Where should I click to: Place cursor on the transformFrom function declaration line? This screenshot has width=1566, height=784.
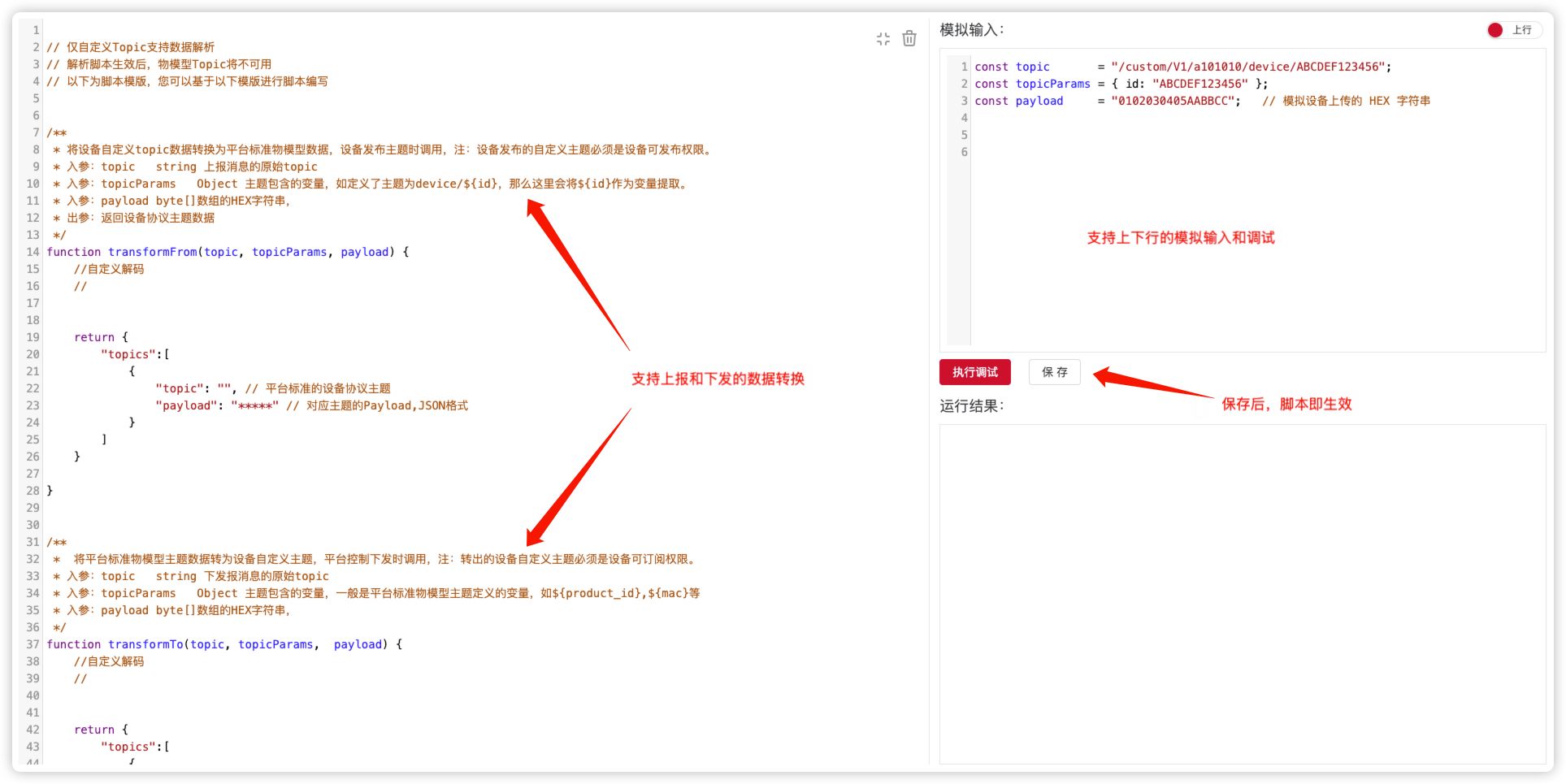click(228, 252)
